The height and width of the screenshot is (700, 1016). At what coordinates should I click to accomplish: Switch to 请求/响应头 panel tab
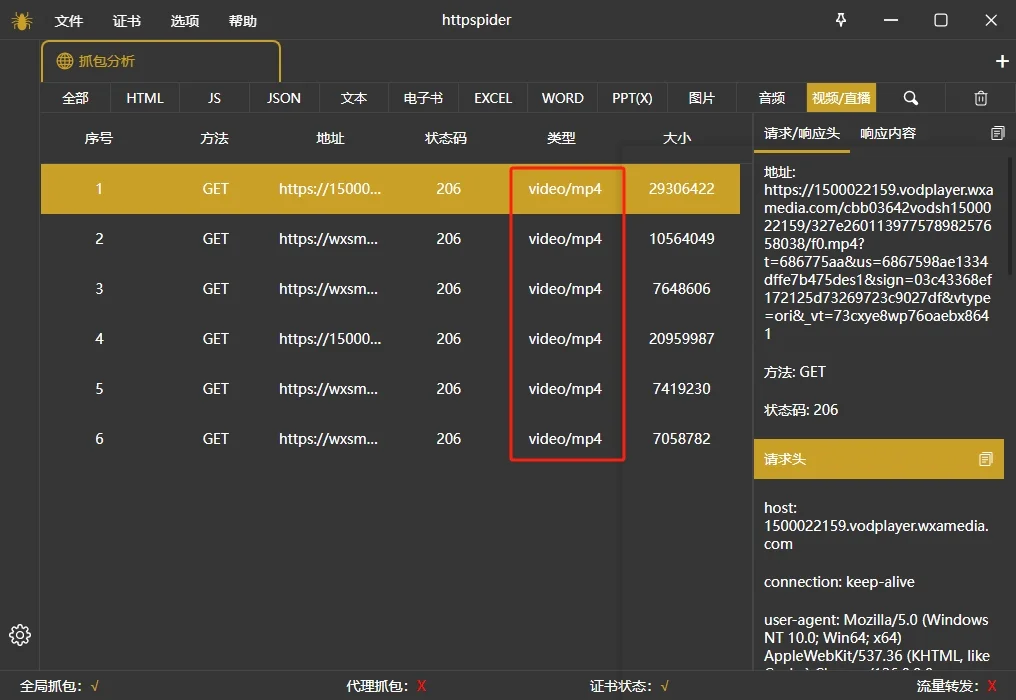tap(802, 134)
